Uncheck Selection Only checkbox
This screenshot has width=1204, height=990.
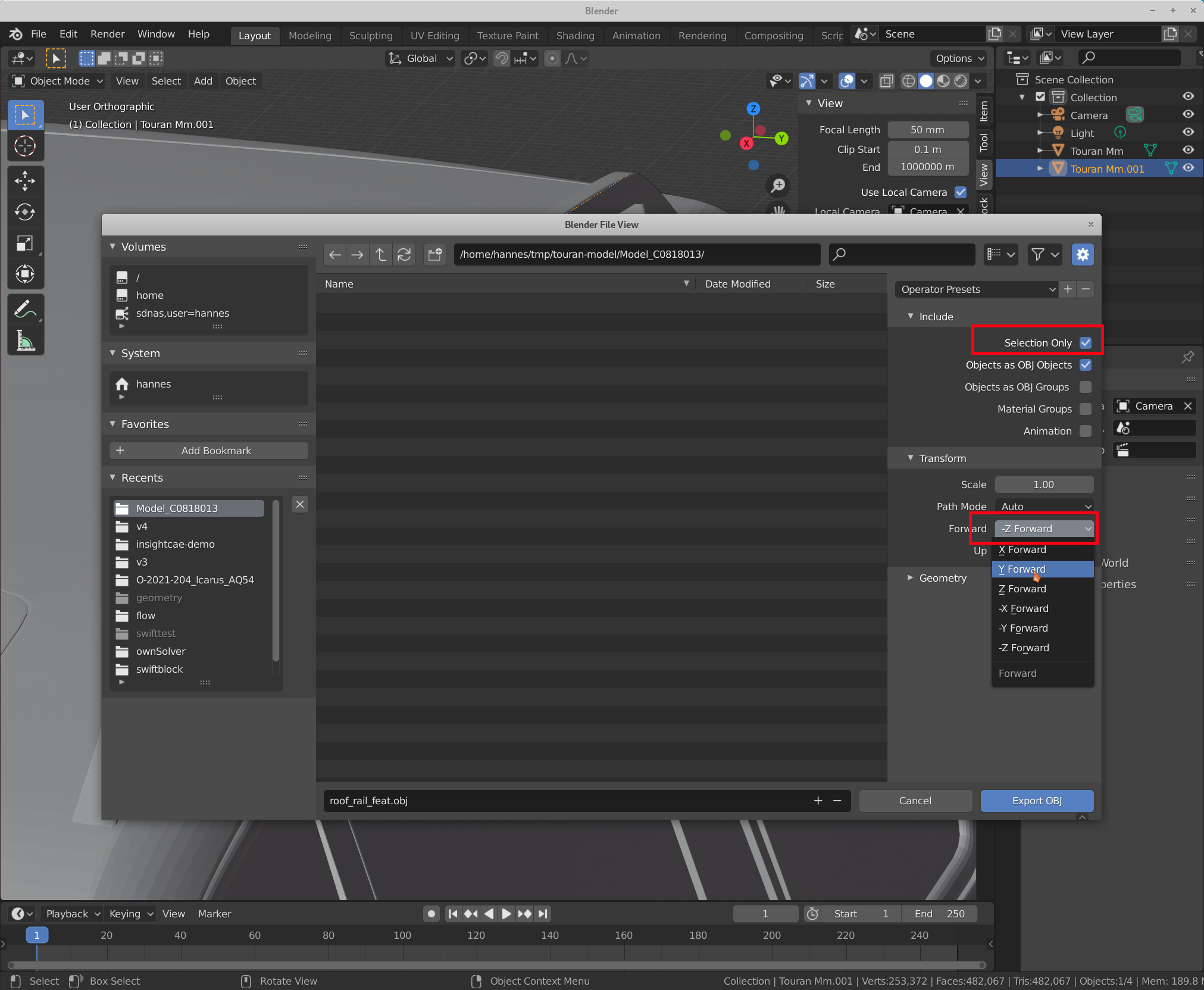tap(1086, 343)
